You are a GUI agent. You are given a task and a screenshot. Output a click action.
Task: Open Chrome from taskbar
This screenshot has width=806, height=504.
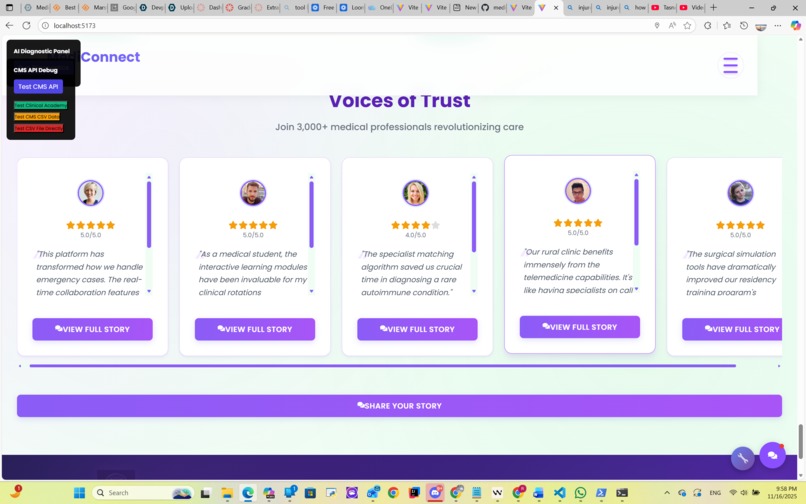tap(393, 493)
